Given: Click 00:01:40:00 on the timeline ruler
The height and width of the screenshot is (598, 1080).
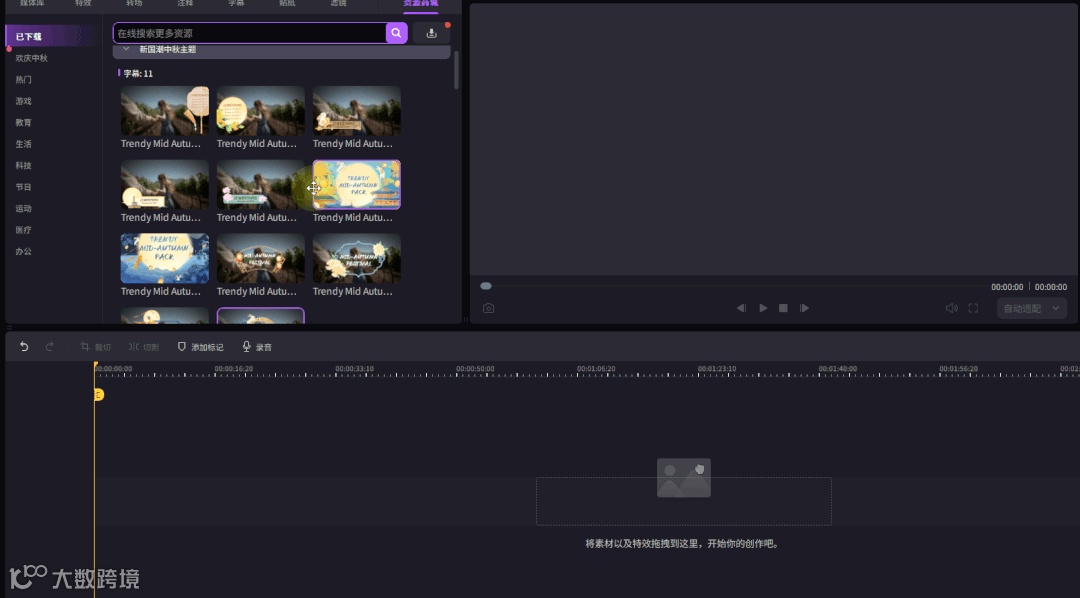Looking at the screenshot, I should point(838,369).
